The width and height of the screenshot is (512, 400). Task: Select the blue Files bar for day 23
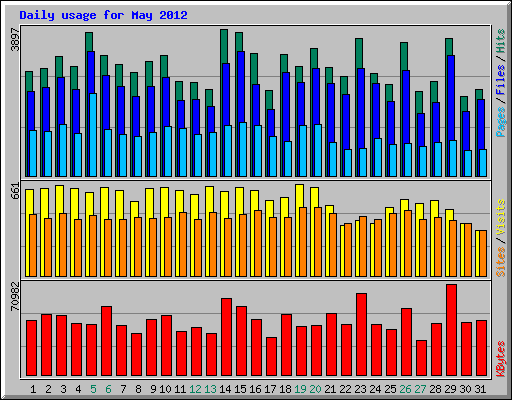click(361, 108)
